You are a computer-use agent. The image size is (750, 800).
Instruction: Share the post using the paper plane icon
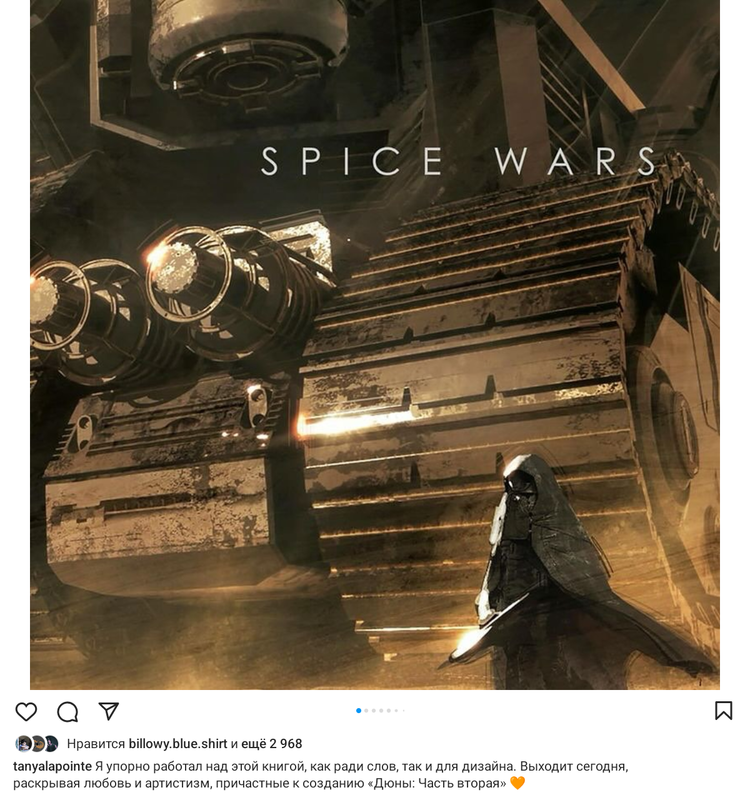tap(109, 711)
